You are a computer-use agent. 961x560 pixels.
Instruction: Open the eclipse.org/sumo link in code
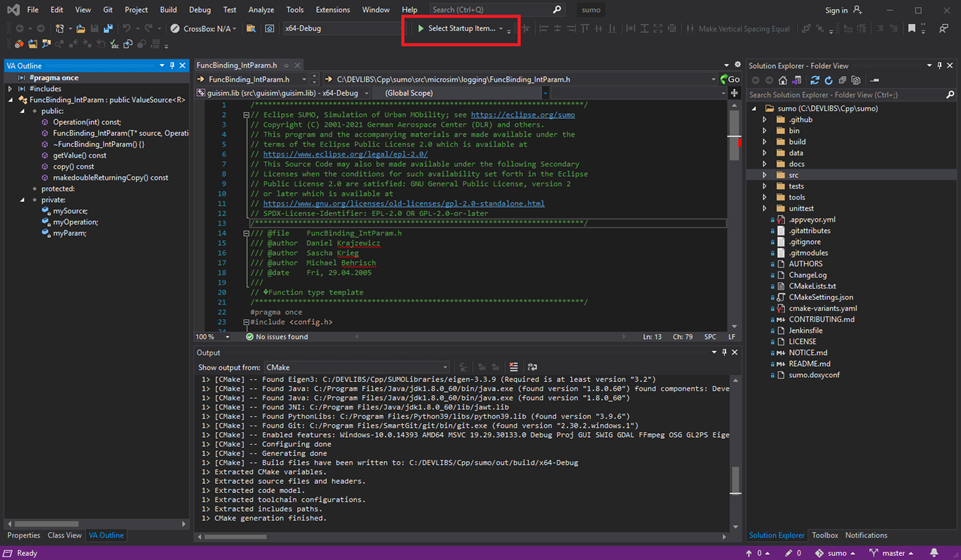pos(522,115)
